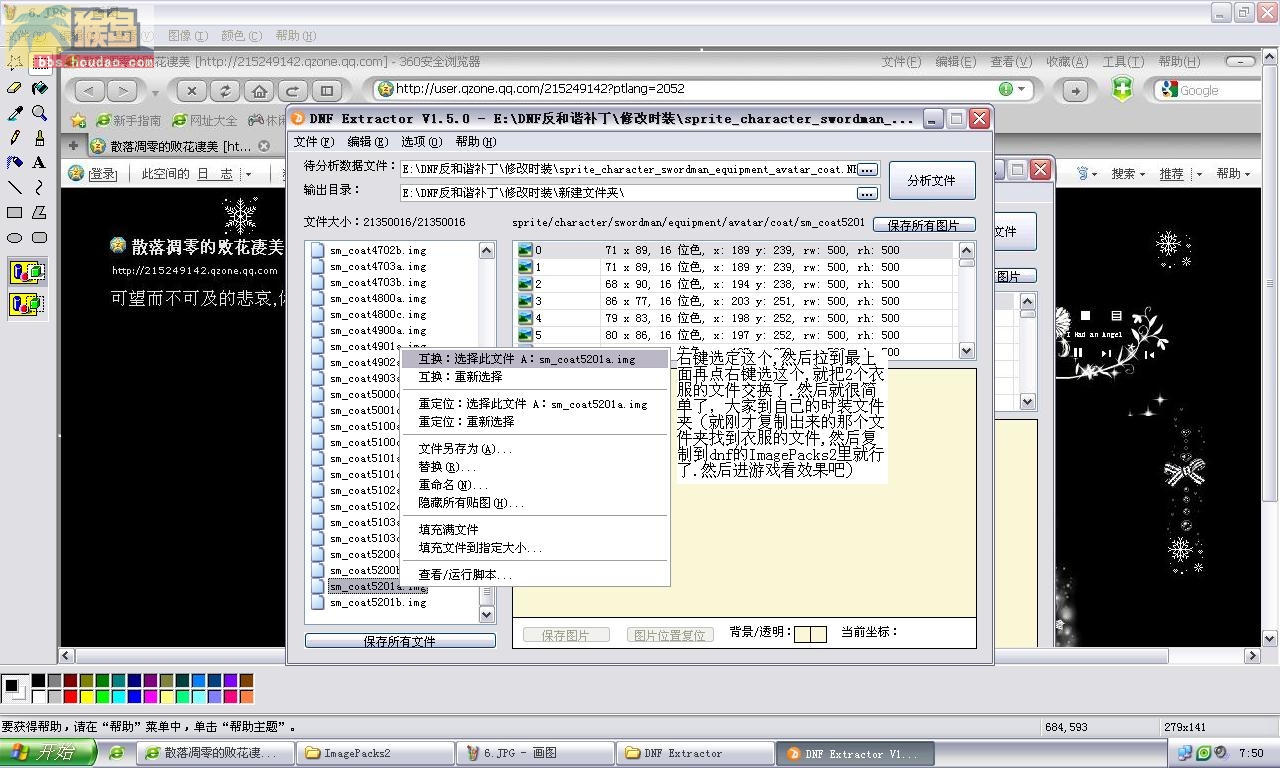Viewport: 1280px width, 768px height.
Task: Launch the IE quick launch icon
Action: (117, 753)
